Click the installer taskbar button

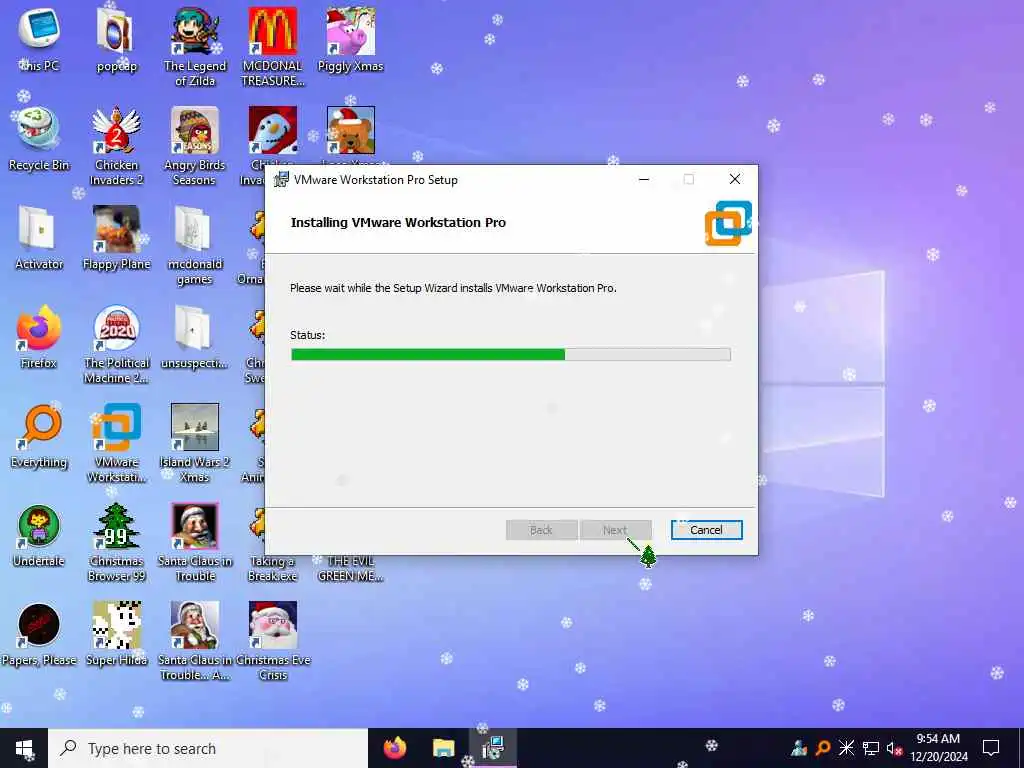click(492, 748)
